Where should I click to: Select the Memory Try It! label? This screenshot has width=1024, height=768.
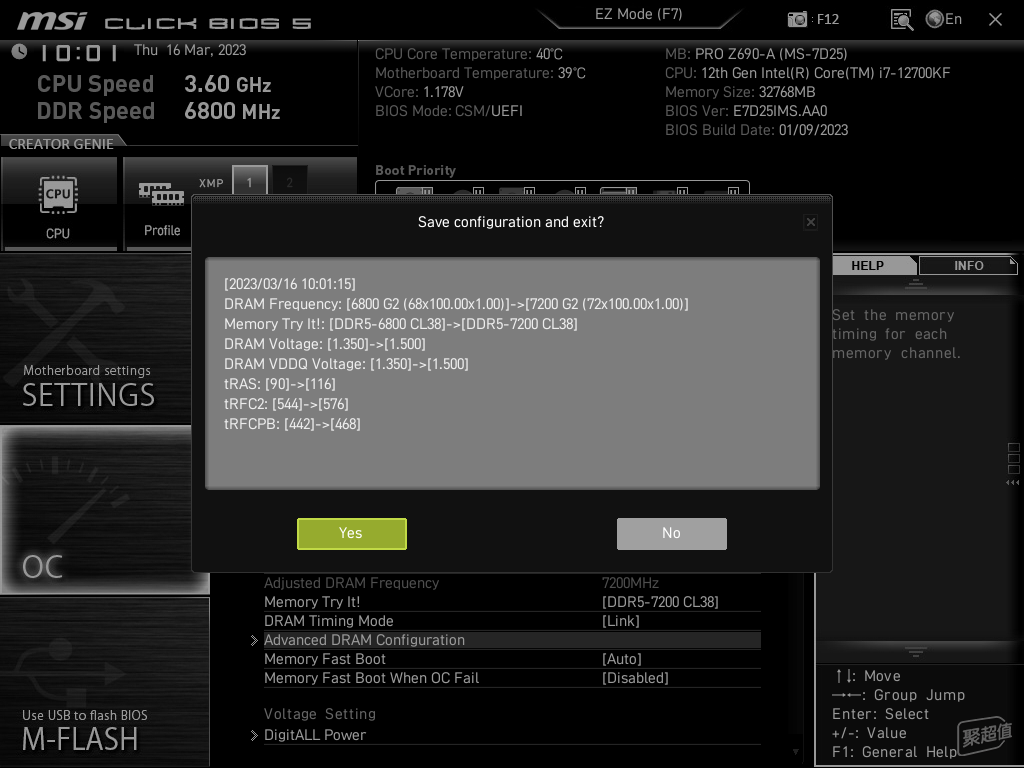point(312,602)
